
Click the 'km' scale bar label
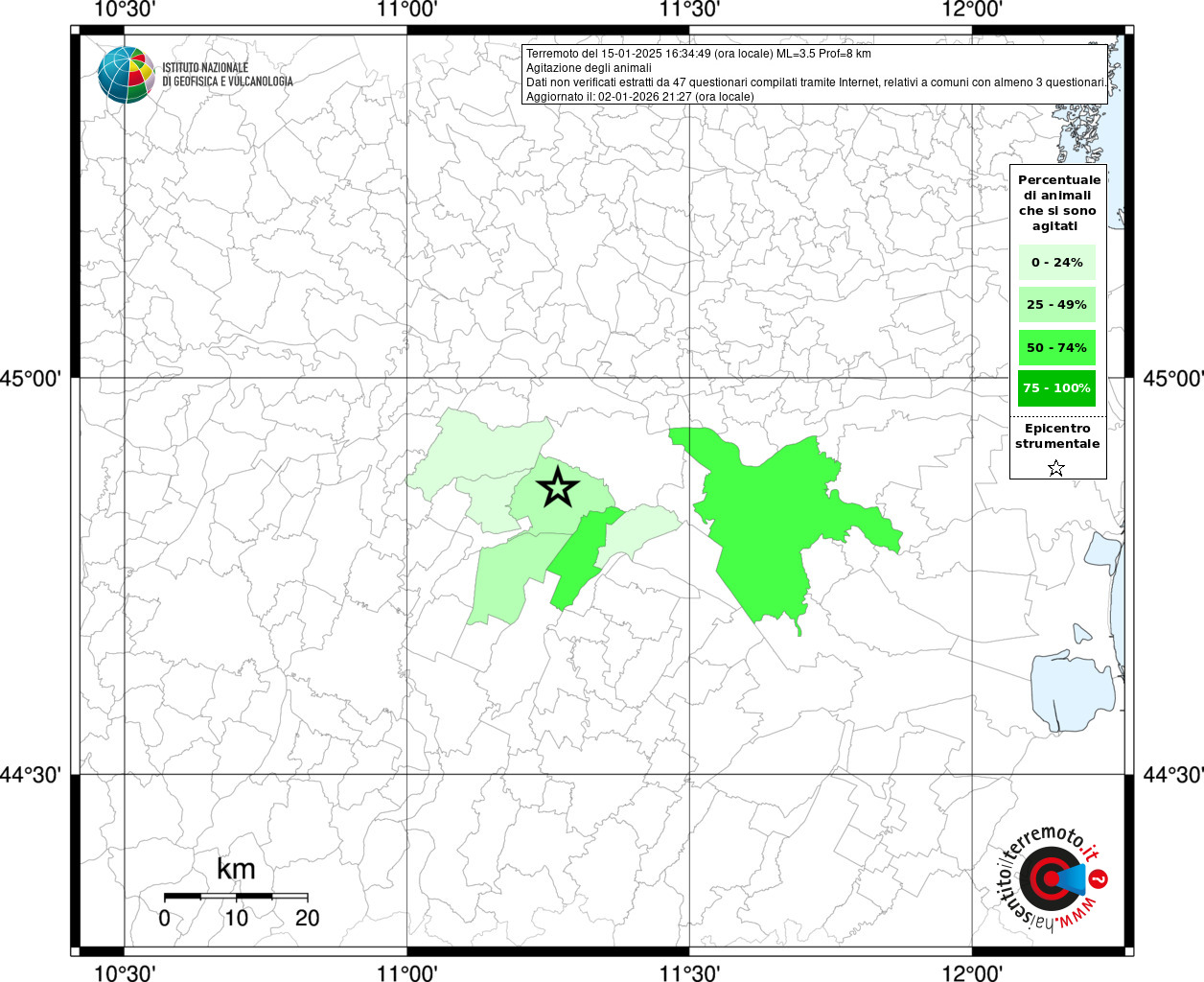[x=236, y=869]
